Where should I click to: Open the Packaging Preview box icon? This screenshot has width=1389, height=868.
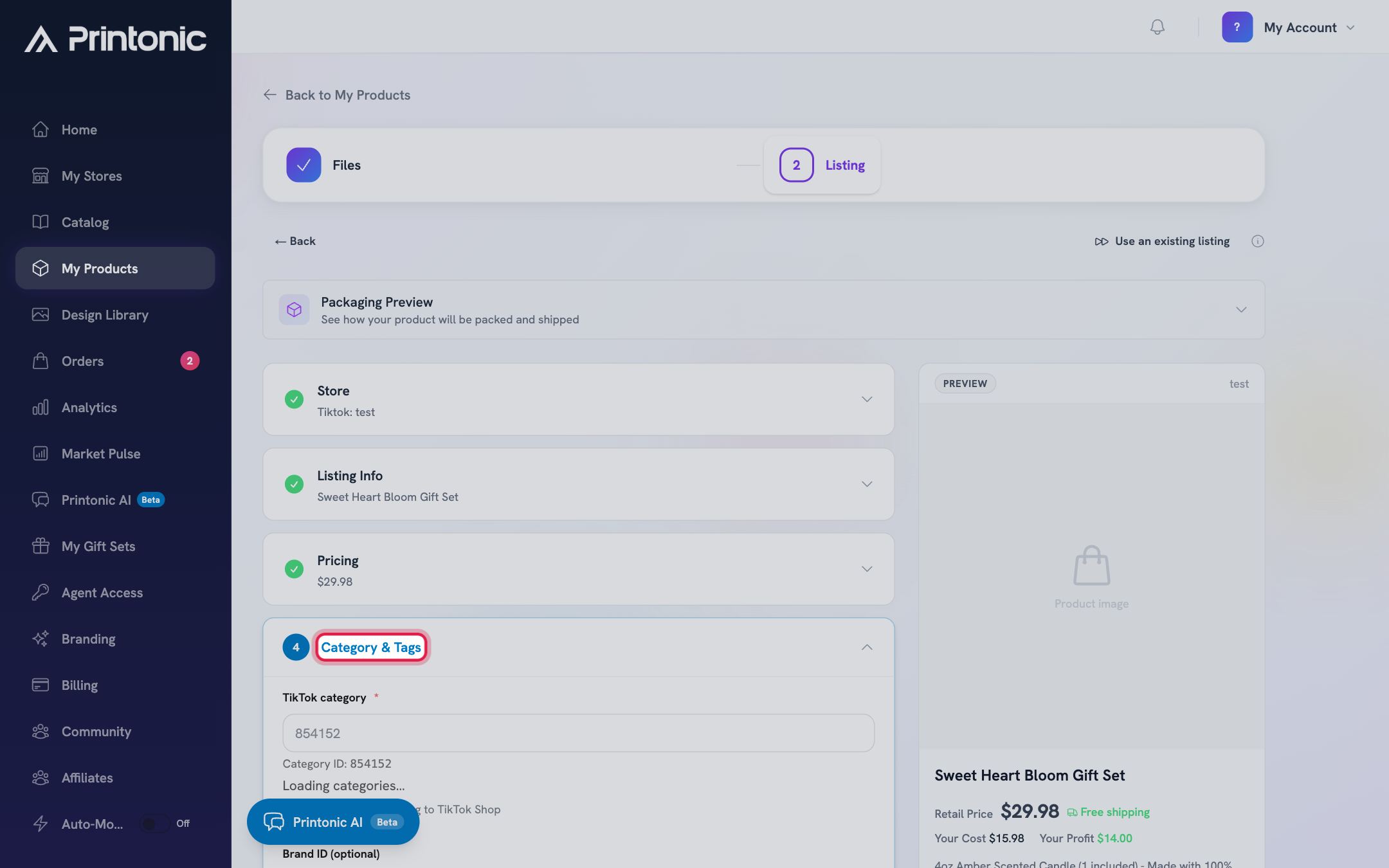click(294, 310)
